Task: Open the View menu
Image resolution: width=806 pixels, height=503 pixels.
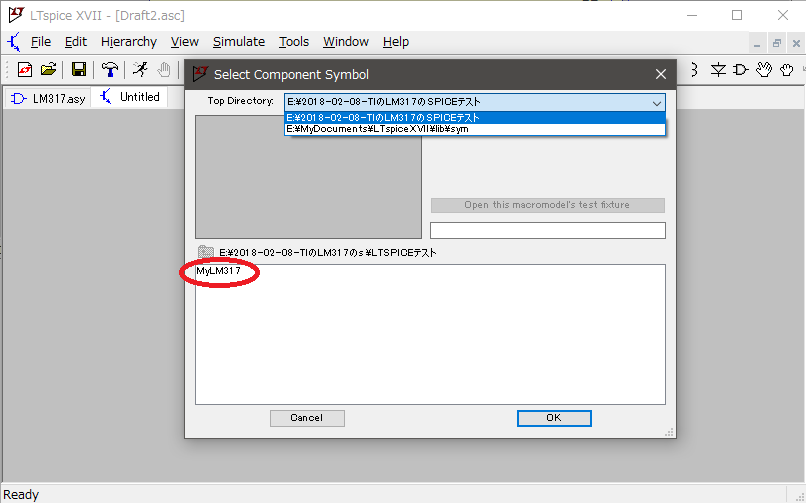Action: pyautogui.click(x=185, y=42)
